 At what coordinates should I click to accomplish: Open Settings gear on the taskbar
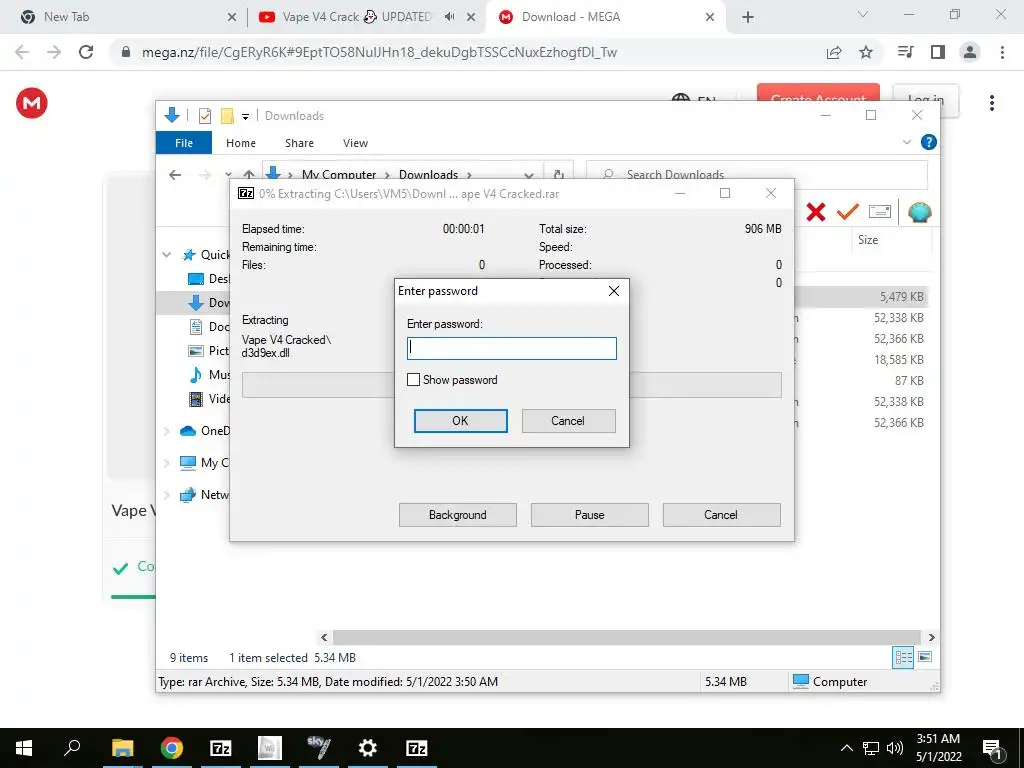368,748
